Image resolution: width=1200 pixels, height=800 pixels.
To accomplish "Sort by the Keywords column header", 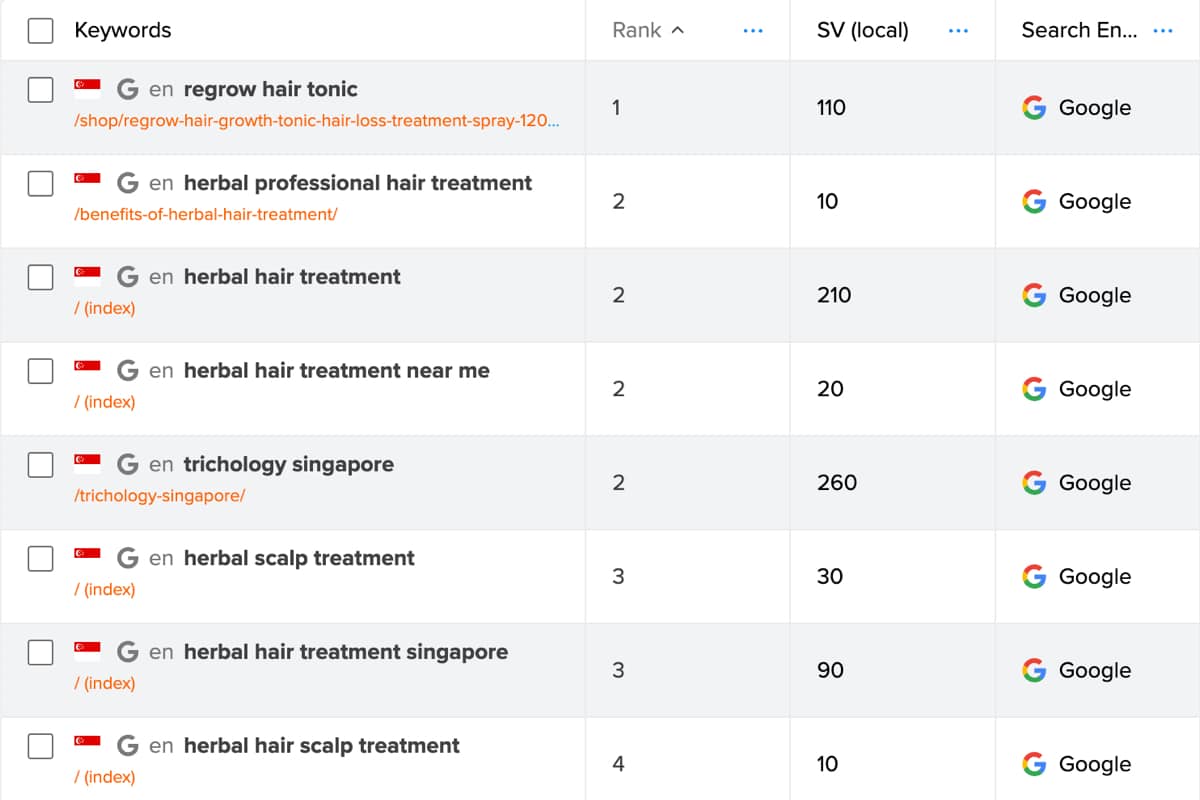I will point(122,30).
